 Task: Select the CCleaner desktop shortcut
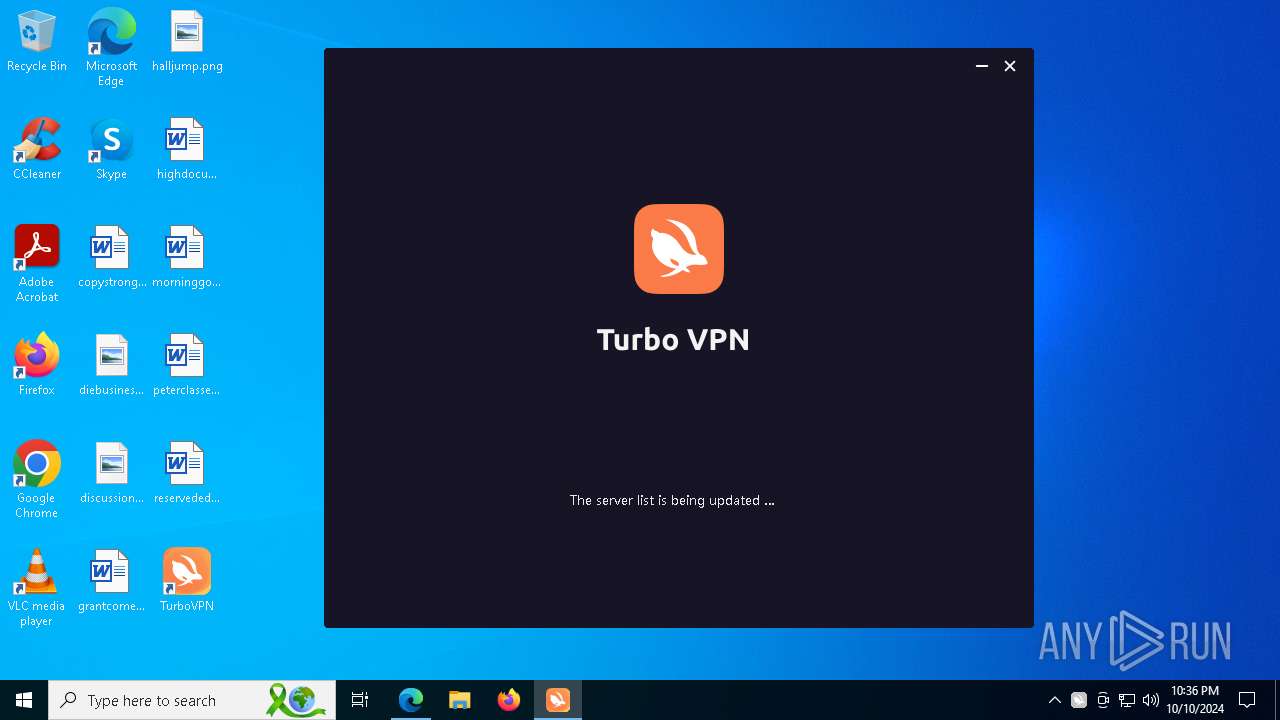tap(37, 150)
